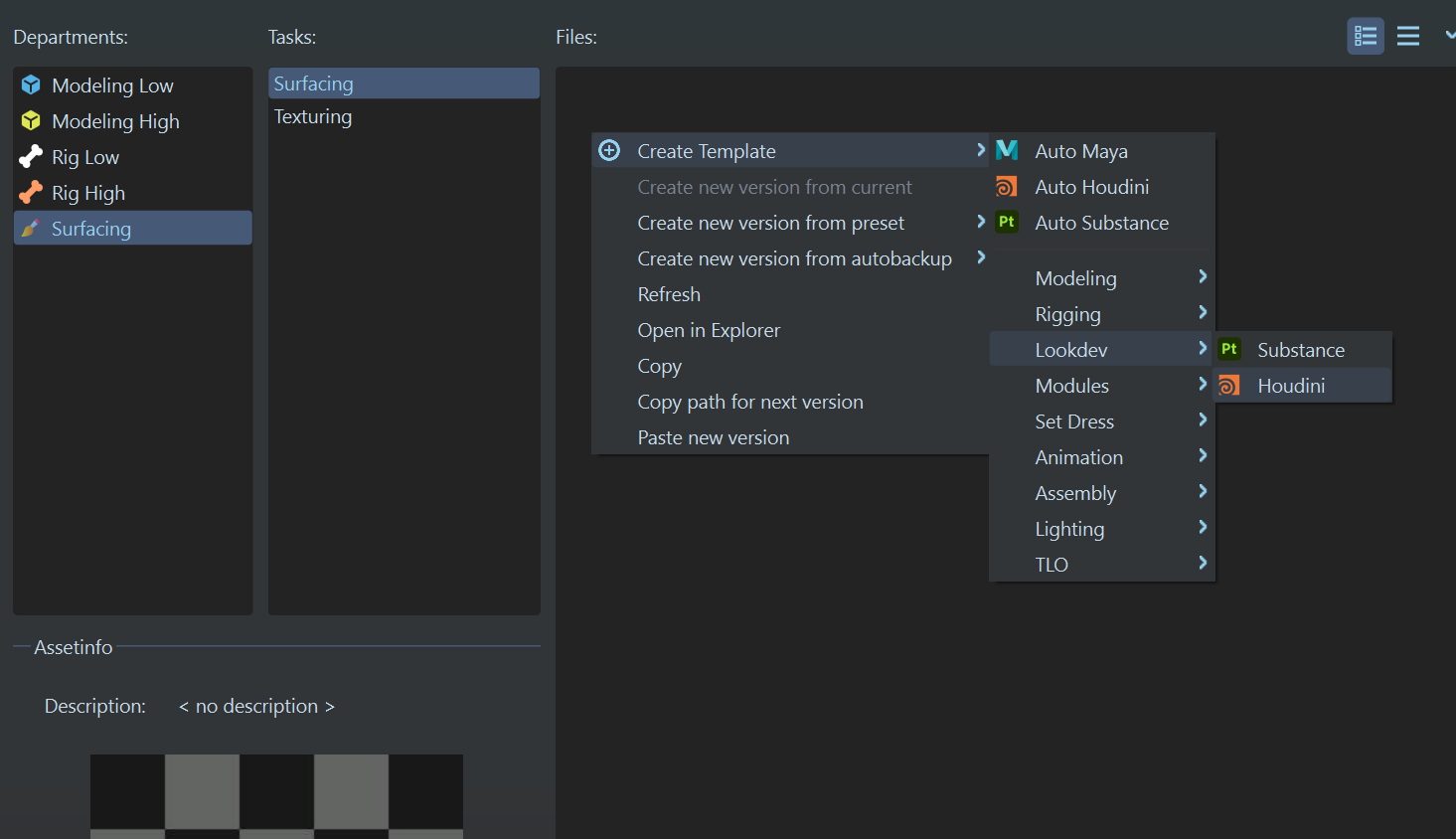Click the Maya icon beside Auto Maya

point(1007,151)
